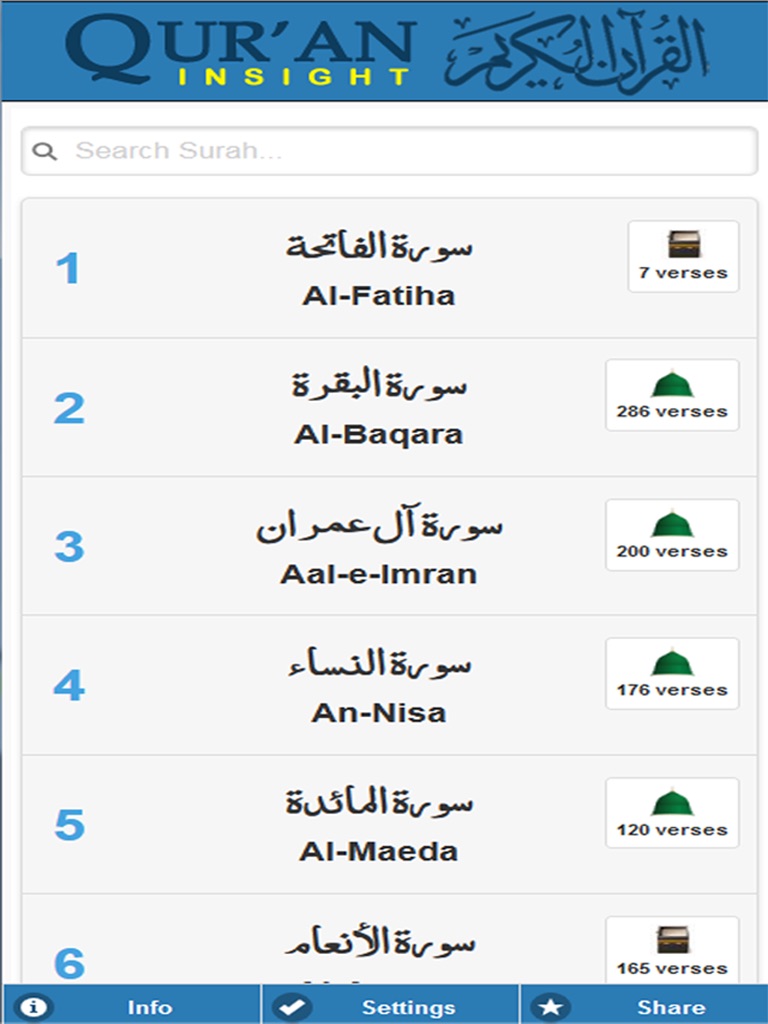Image resolution: width=768 pixels, height=1024 pixels.
Task: Click the Settings checkmark icon
Action: (289, 1006)
